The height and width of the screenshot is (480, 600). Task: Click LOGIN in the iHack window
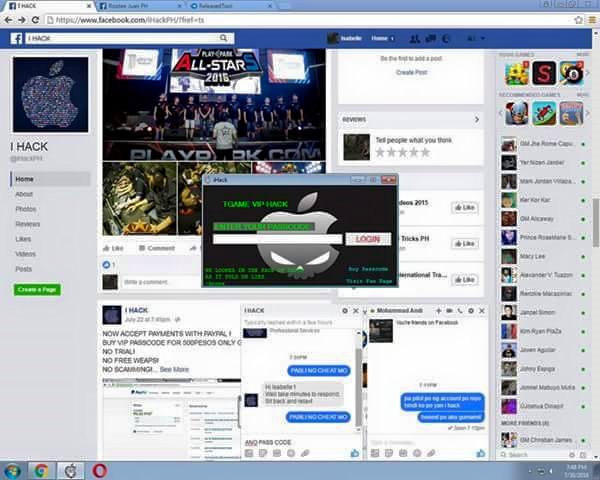click(x=368, y=239)
